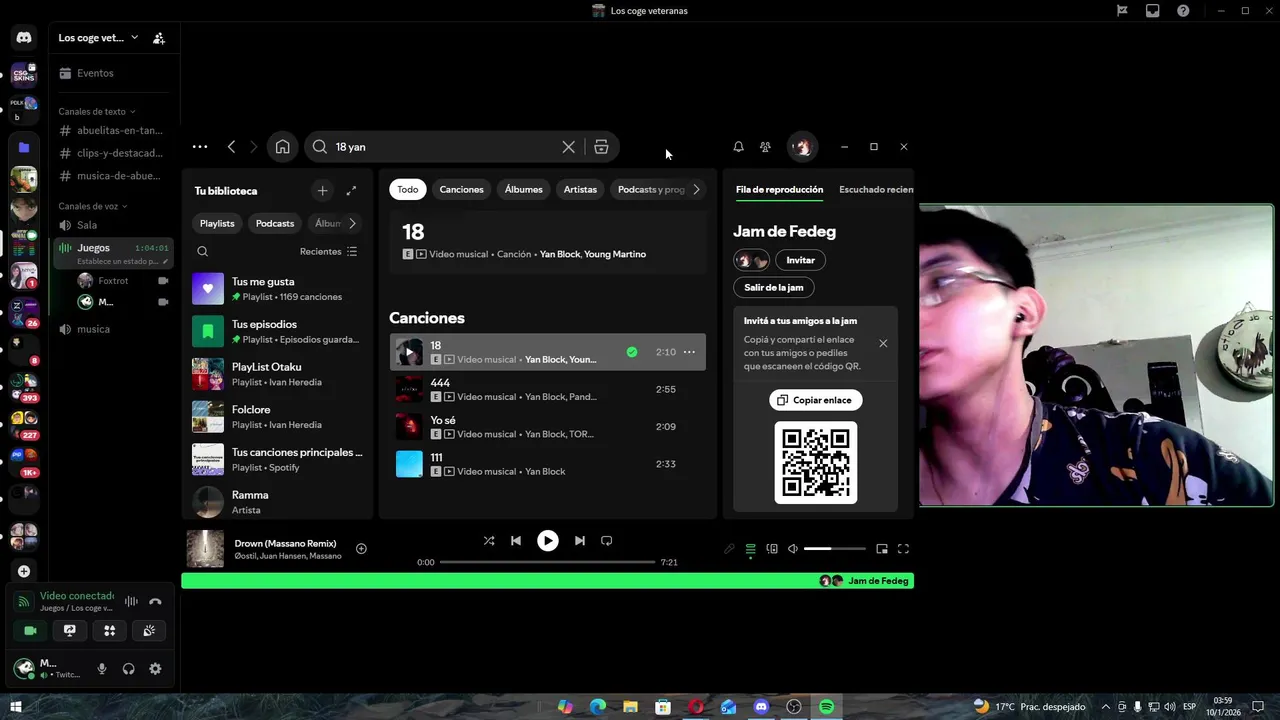The image size is (1280, 720).
Task: Open artist 'Ramma' in library
Action: pos(278,502)
